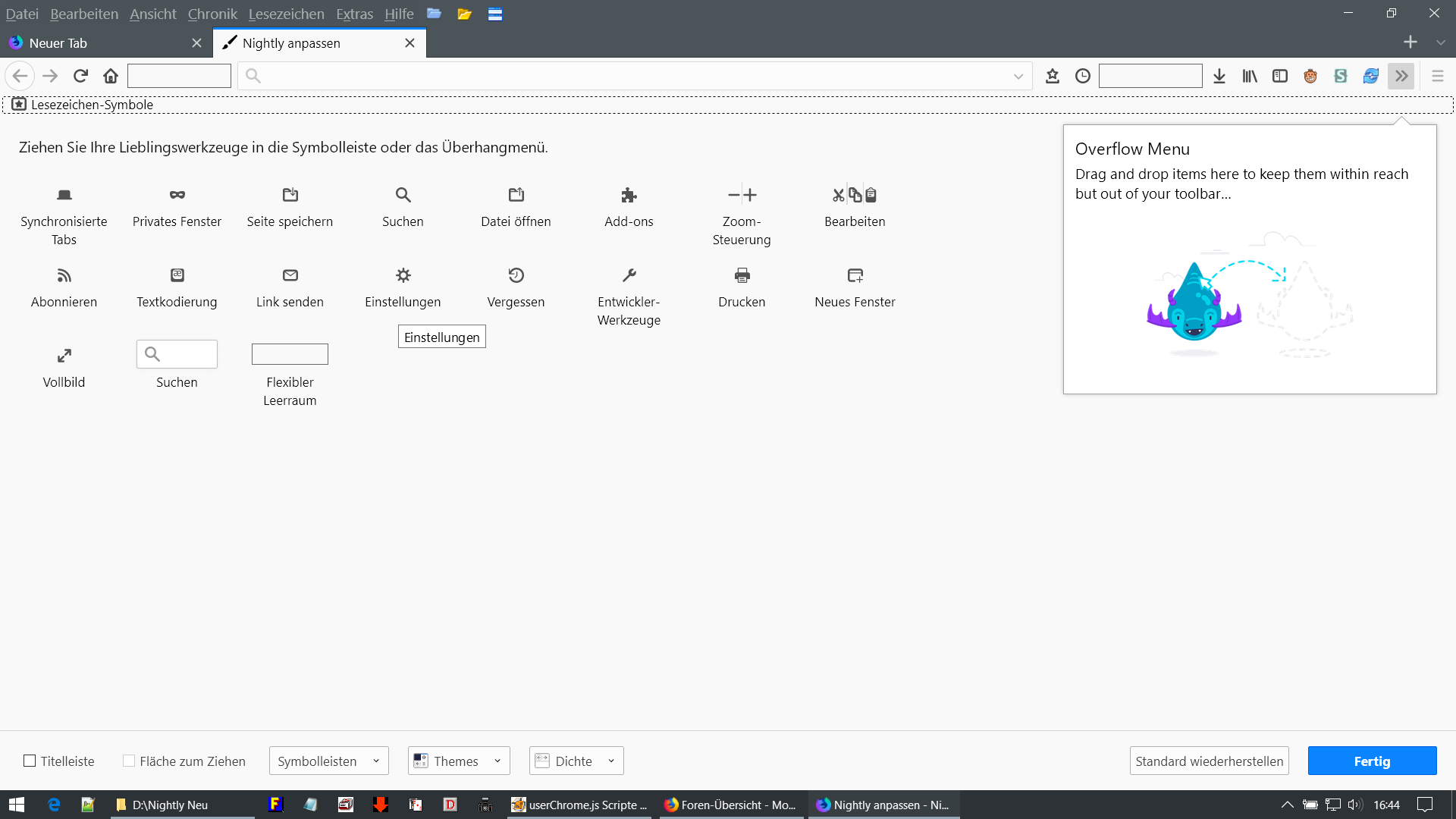Image resolution: width=1456 pixels, height=819 pixels.
Task: Click the Home button in toolbar
Action: pyautogui.click(x=111, y=76)
